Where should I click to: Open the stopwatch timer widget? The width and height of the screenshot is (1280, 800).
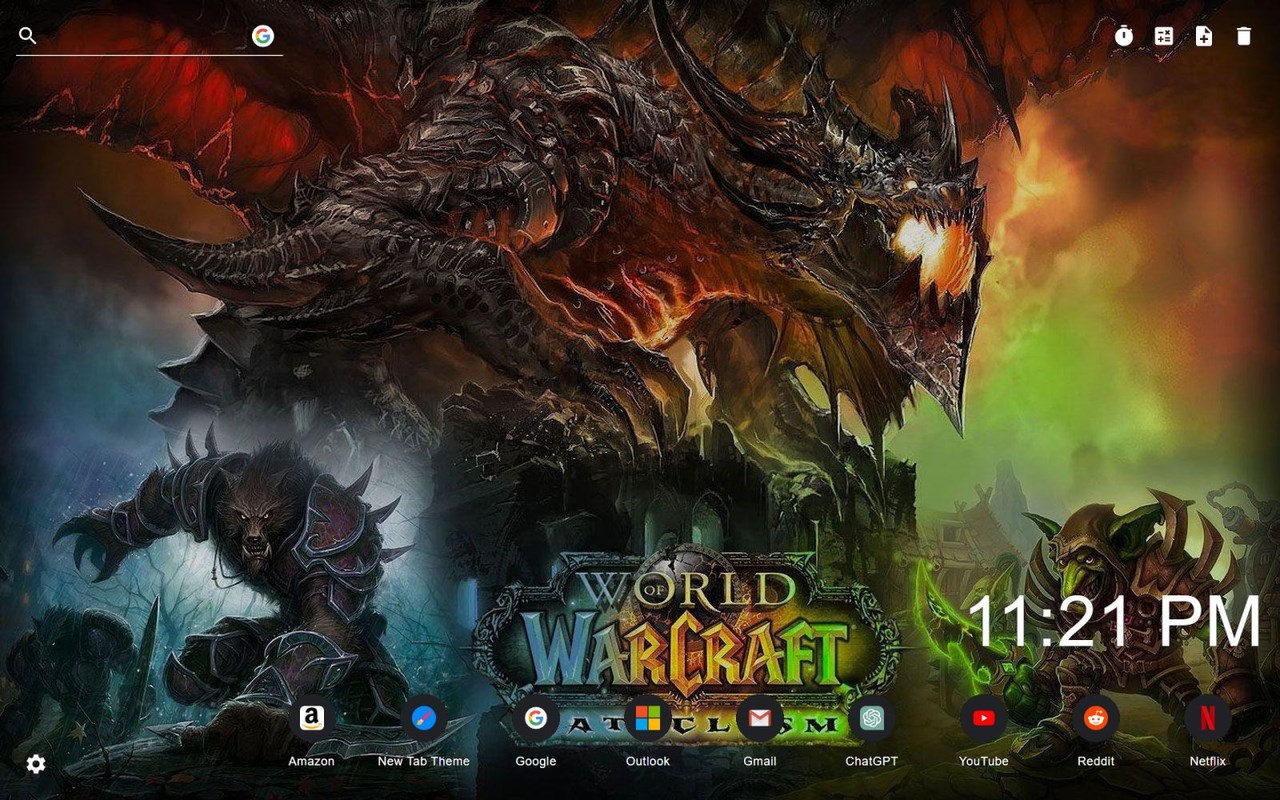(1124, 36)
